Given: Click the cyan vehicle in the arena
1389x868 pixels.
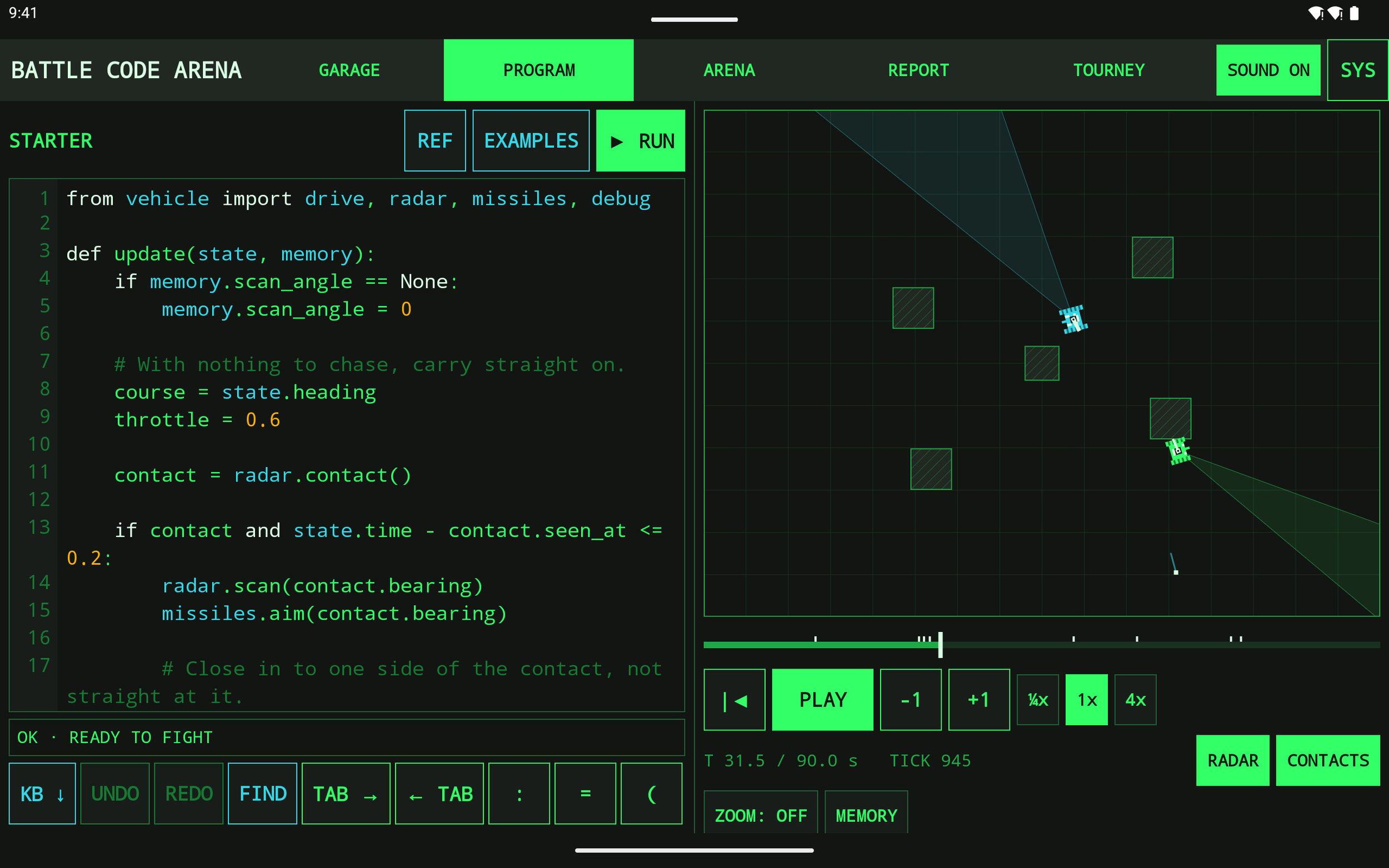Looking at the screenshot, I should [1073, 319].
